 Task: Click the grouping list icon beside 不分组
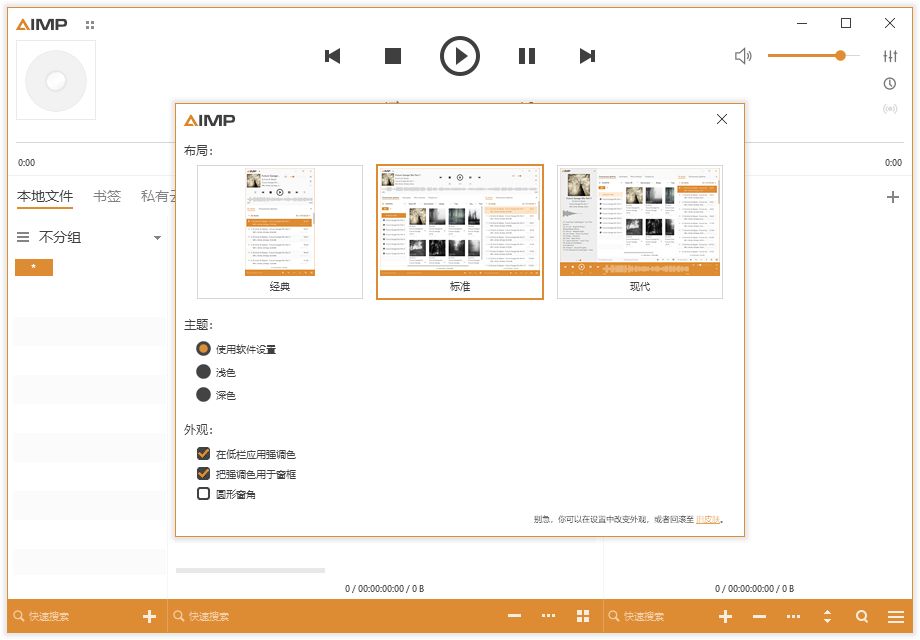point(23,238)
